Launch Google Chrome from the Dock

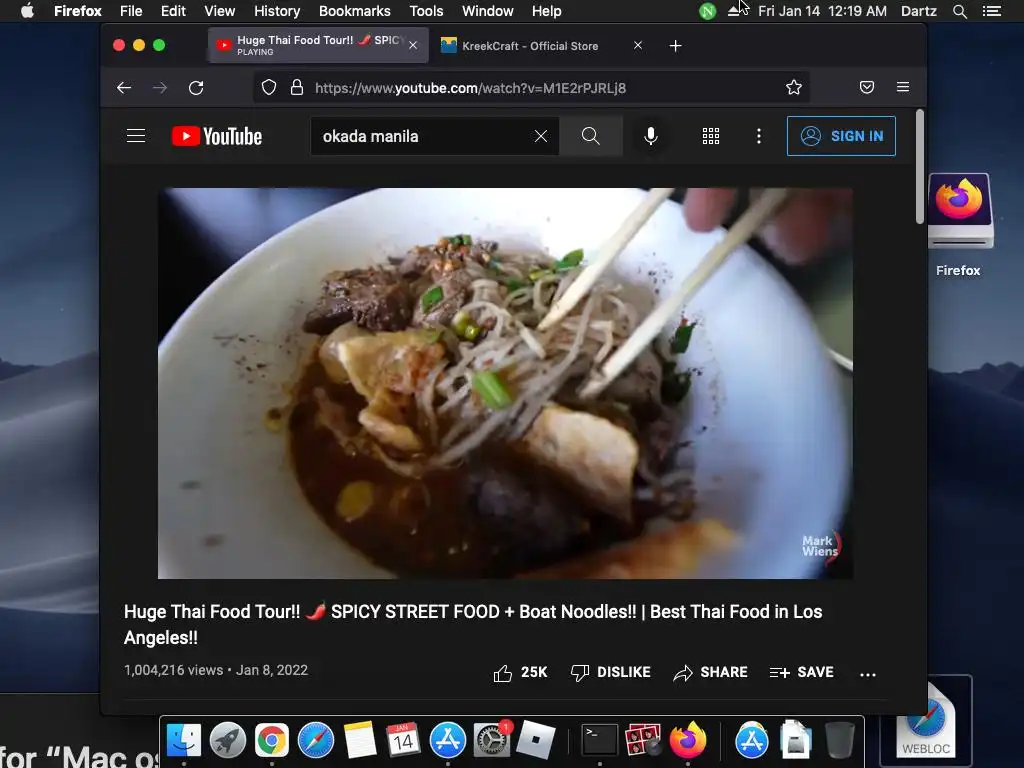click(272, 740)
